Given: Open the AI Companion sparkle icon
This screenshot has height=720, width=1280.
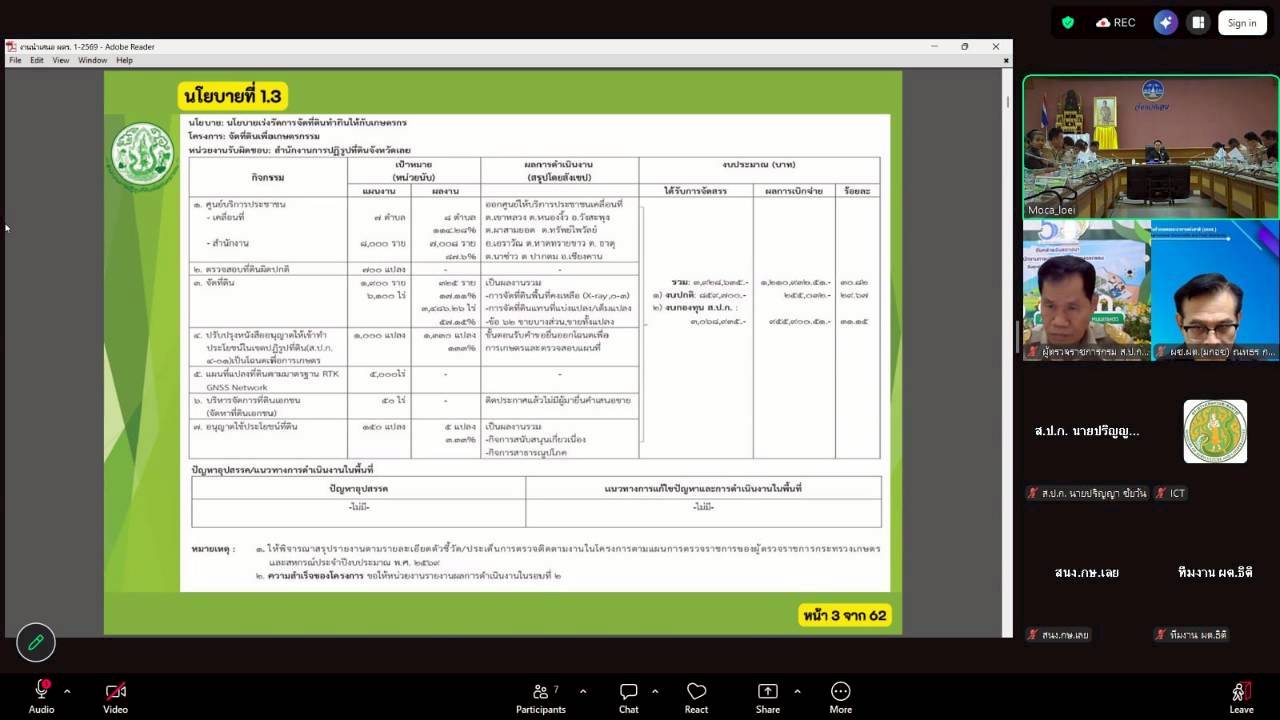Looking at the screenshot, I should click(1165, 23).
